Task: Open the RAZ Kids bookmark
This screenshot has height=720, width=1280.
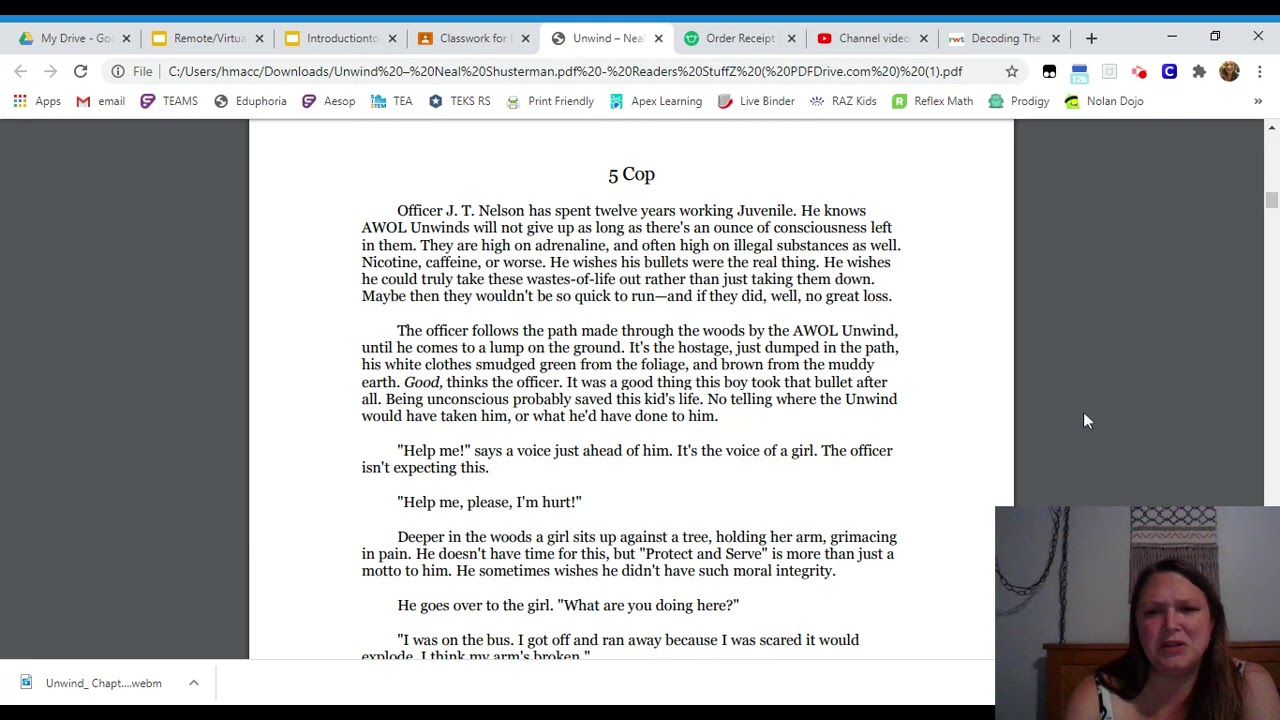Action: click(843, 101)
